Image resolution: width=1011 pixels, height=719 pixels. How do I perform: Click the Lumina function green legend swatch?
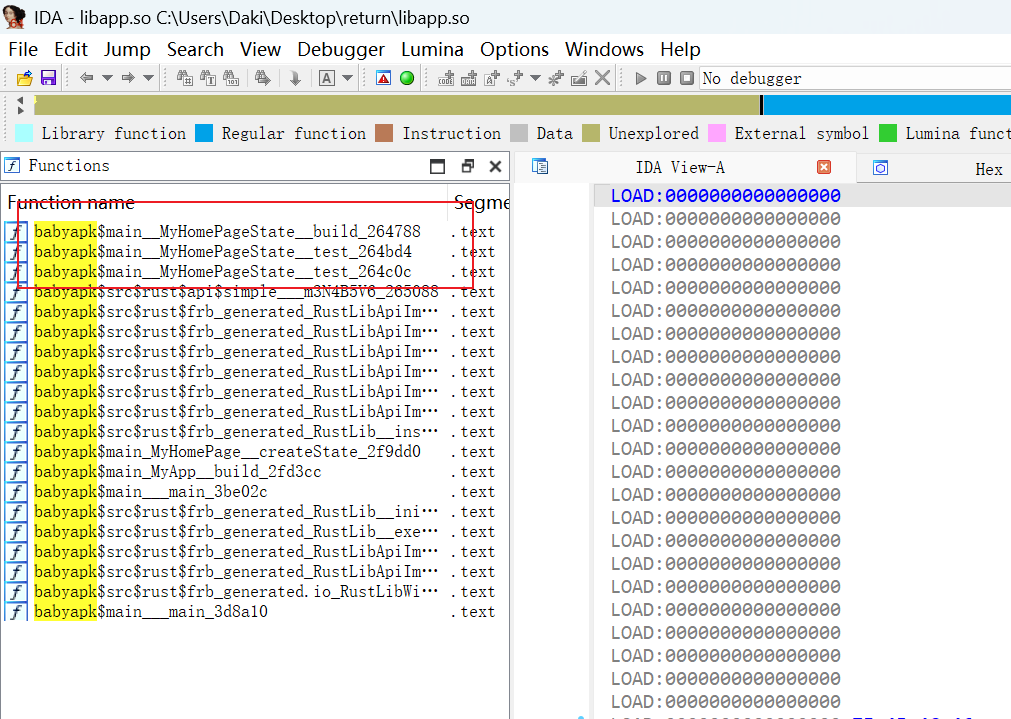[x=888, y=133]
